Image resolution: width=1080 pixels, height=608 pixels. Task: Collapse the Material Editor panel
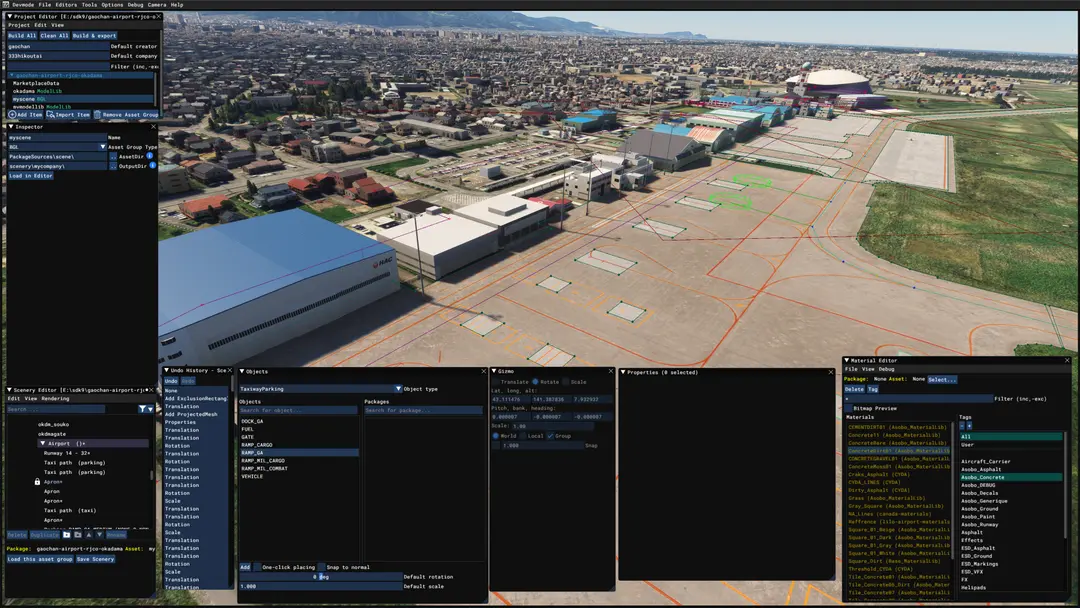pyautogui.click(x=847, y=360)
